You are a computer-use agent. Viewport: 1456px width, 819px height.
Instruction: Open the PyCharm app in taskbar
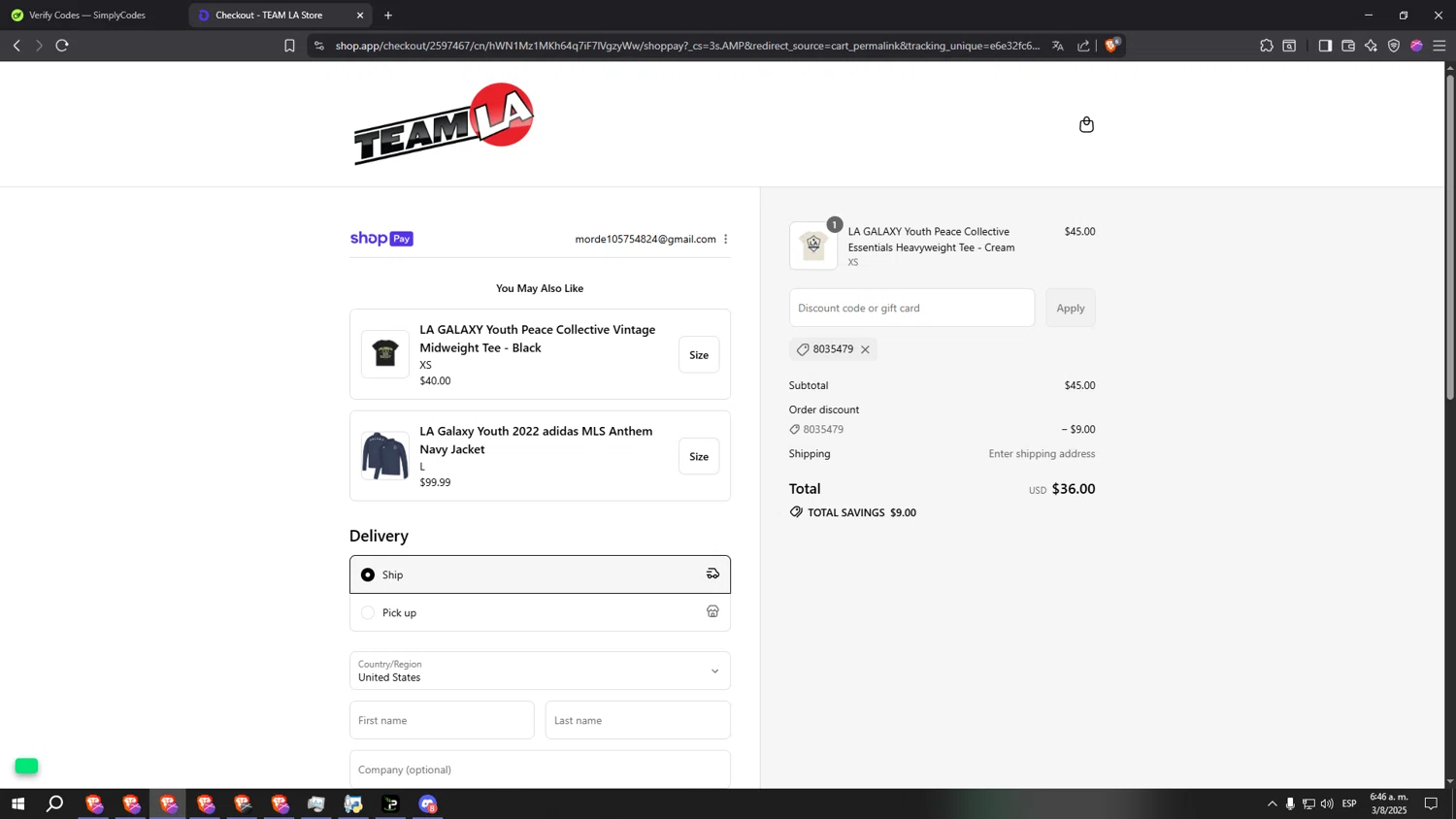(391, 803)
